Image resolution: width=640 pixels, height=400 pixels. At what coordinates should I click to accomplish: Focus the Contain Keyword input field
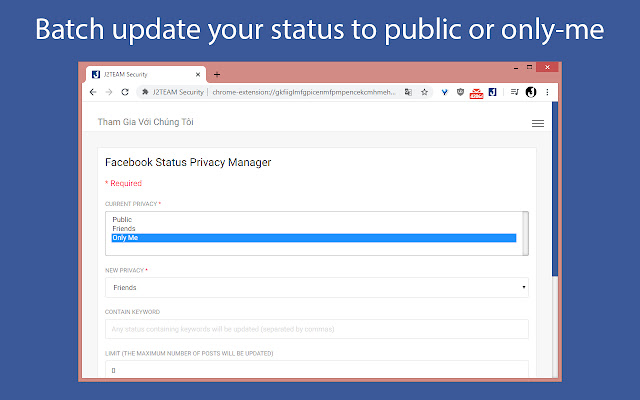click(316, 329)
